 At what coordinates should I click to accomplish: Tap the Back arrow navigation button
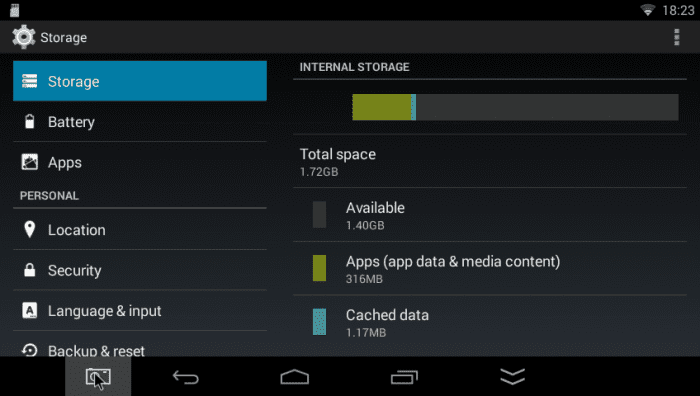(186, 377)
